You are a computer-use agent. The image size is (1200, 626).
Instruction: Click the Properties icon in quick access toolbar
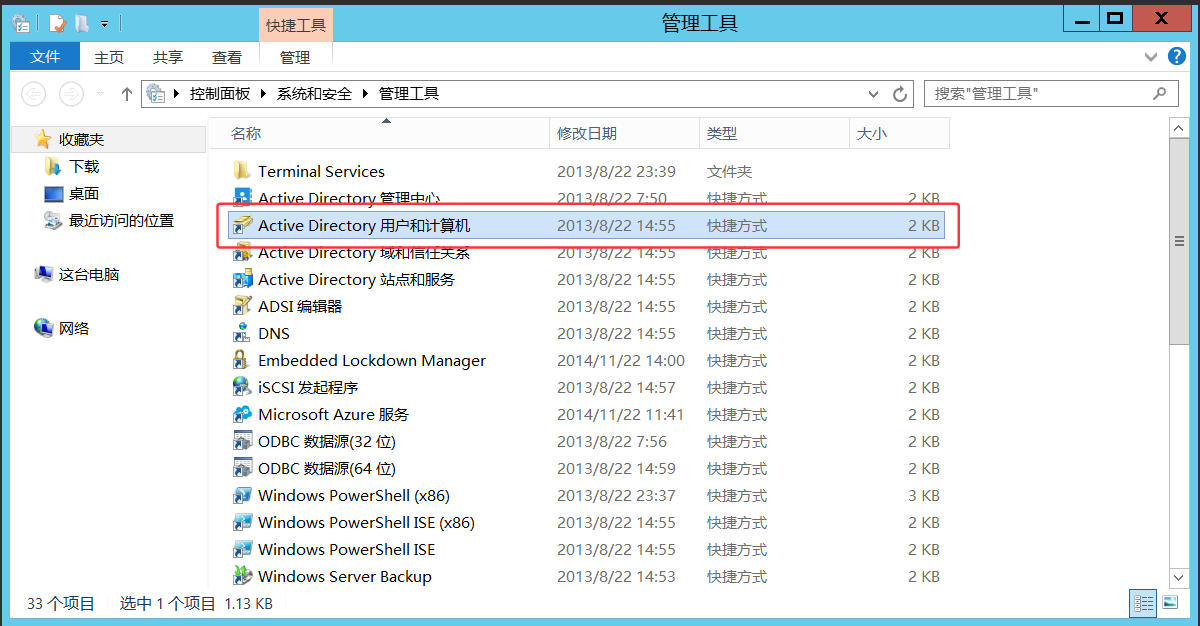[56, 22]
